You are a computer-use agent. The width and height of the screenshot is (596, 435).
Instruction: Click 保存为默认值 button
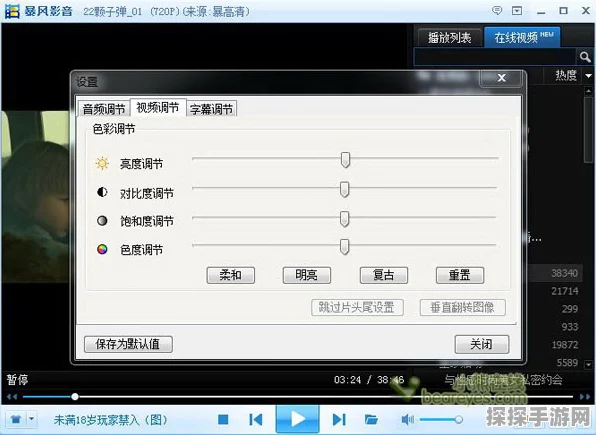pos(128,344)
